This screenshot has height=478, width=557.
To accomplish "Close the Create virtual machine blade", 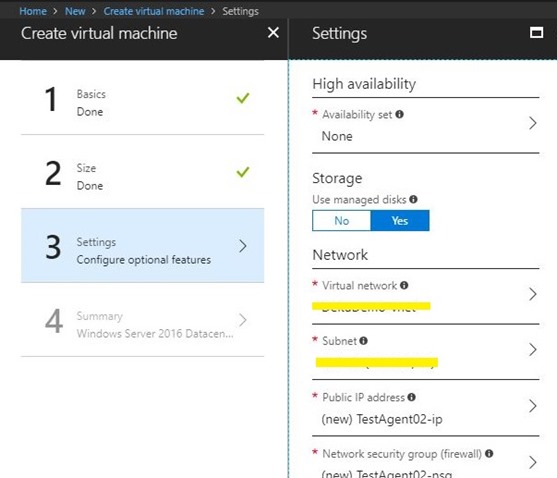I will pos(273,33).
